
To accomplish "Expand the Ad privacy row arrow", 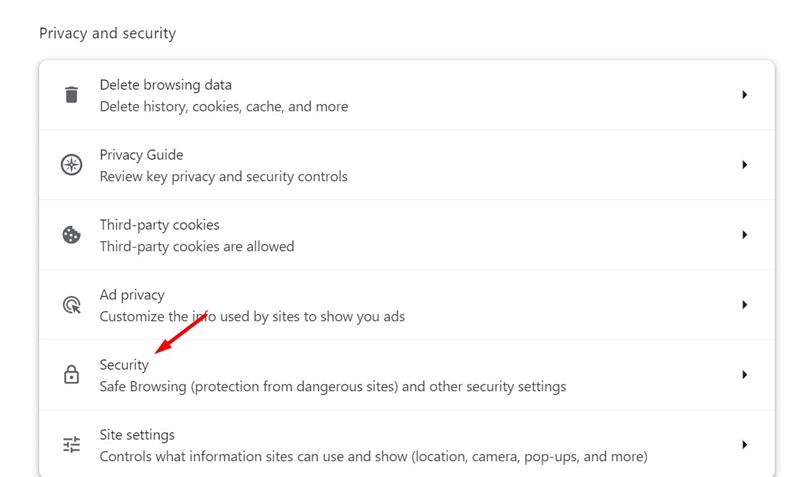I will click(744, 305).
